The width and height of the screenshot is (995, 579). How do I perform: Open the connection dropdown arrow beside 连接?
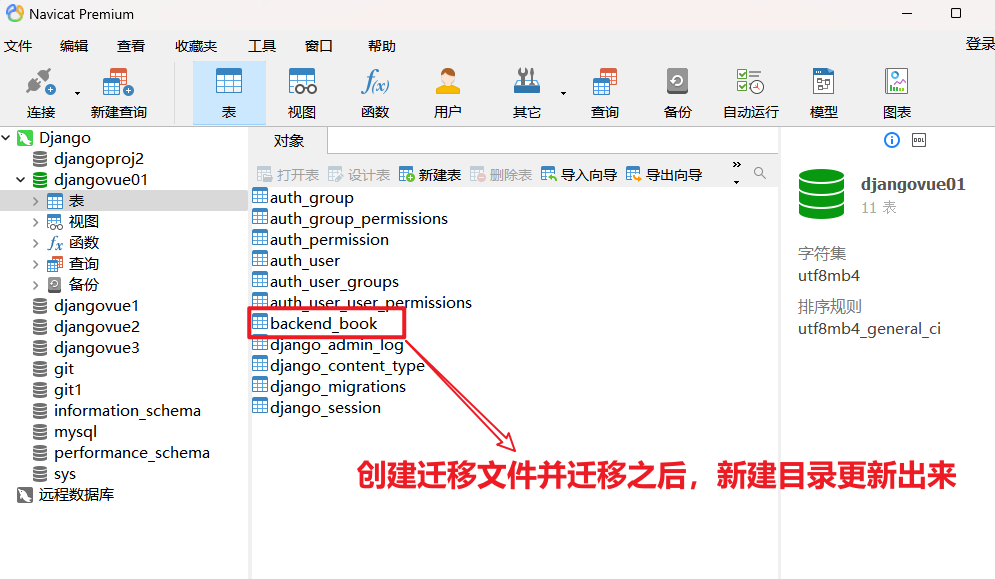77,93
